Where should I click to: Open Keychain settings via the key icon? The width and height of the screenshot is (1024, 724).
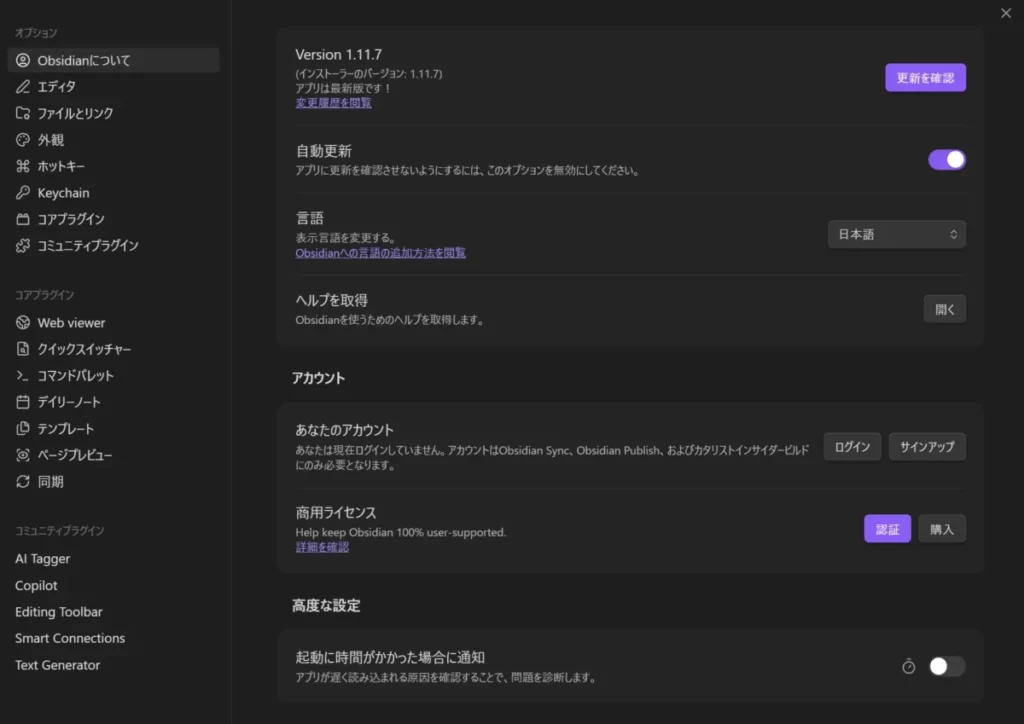tap(22, 192)
